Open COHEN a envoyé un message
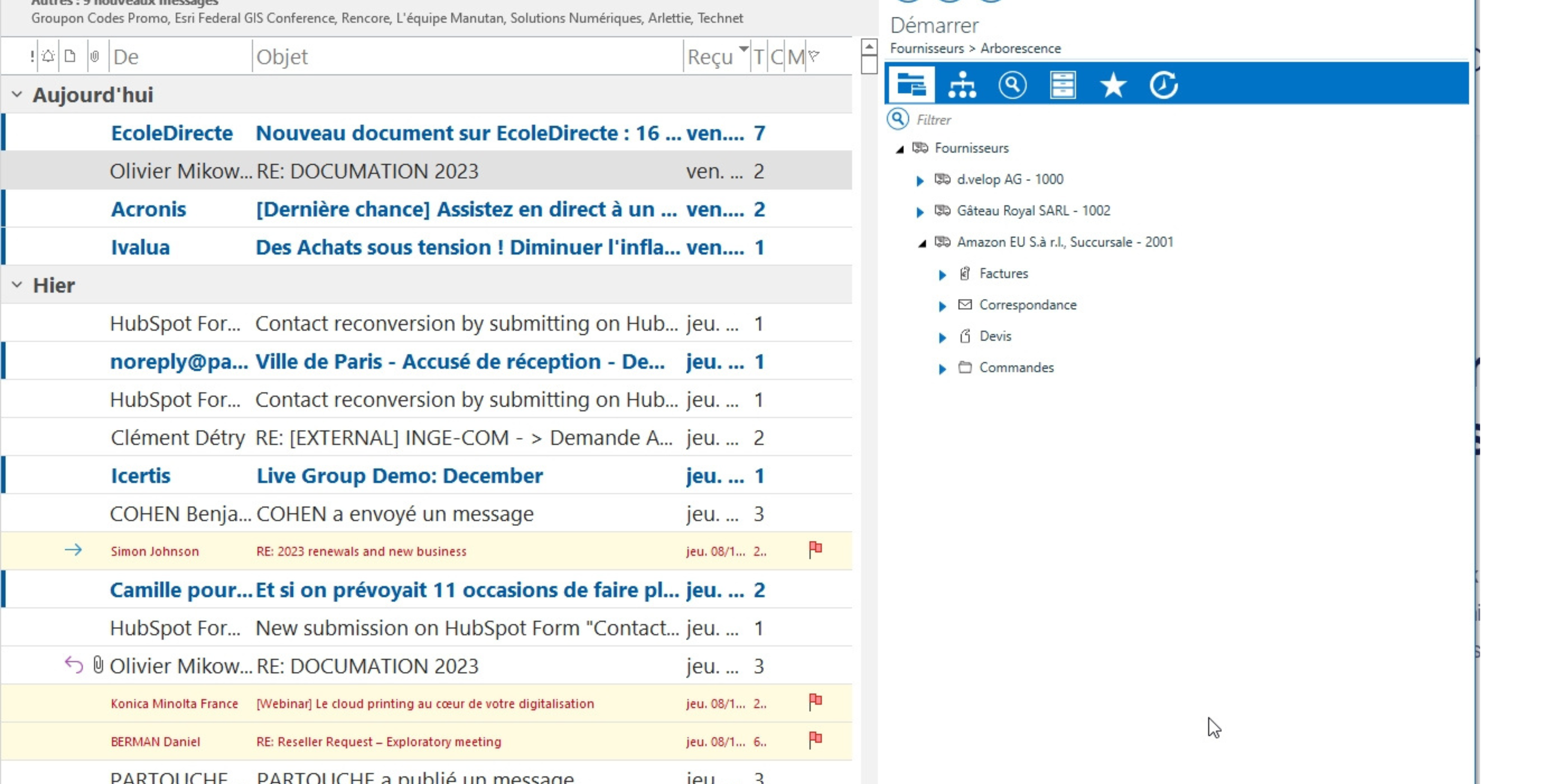 [x=426, y=513]
